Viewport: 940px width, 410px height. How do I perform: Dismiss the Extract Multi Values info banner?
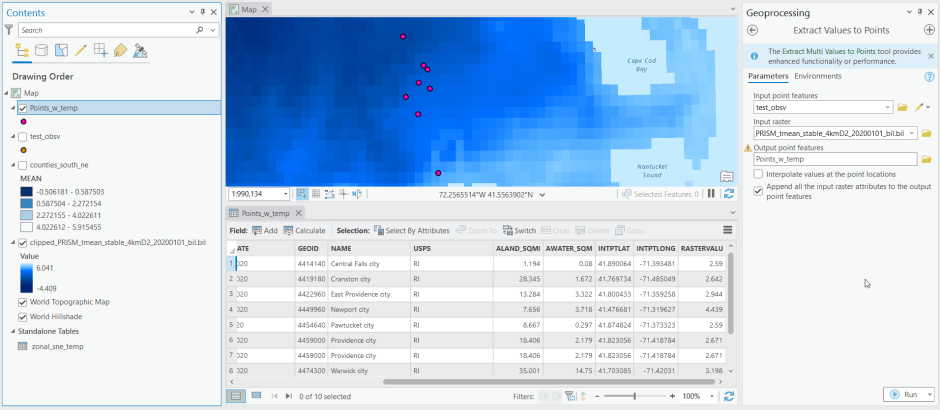931,56
